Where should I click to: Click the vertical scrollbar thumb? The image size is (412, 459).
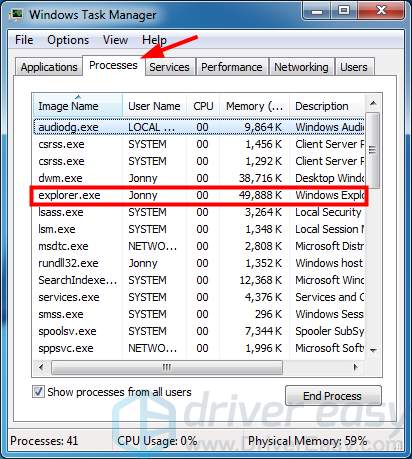coord(373,150)
